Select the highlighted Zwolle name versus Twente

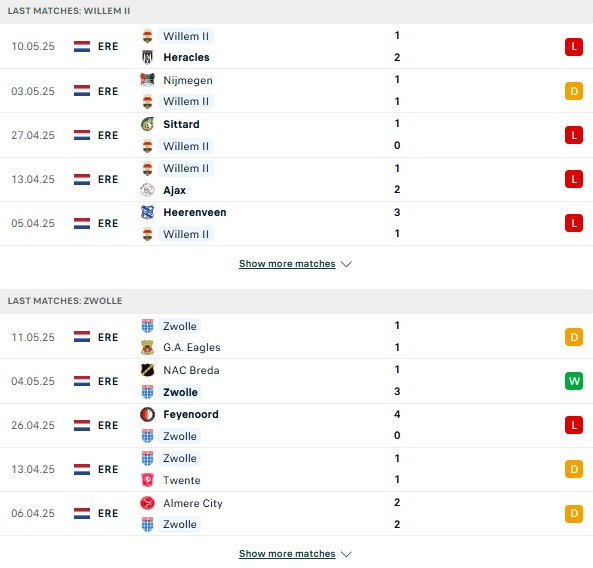[x=180, y=458]
